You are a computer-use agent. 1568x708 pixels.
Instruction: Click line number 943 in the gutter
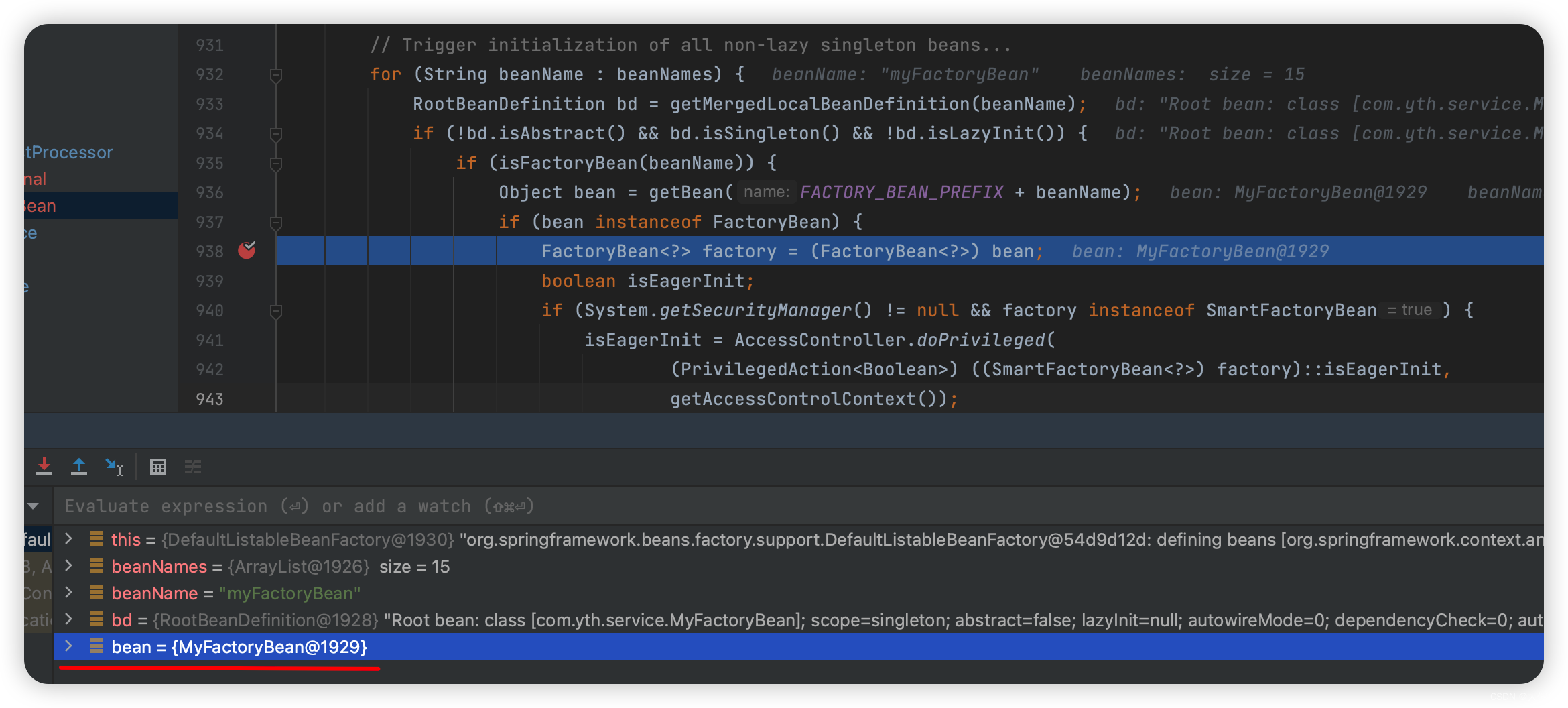coord(210,399)
